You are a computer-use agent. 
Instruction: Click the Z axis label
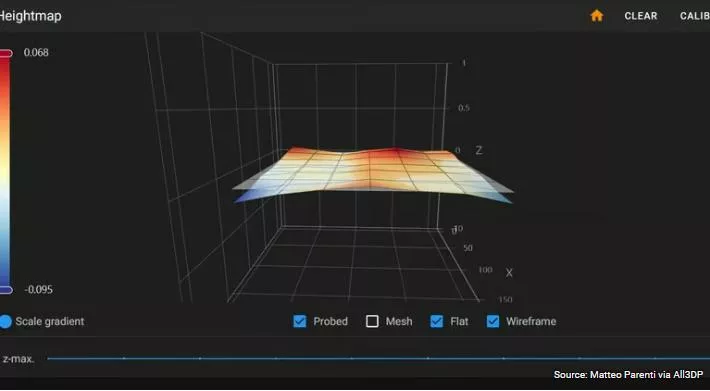(x=479, y=150)
